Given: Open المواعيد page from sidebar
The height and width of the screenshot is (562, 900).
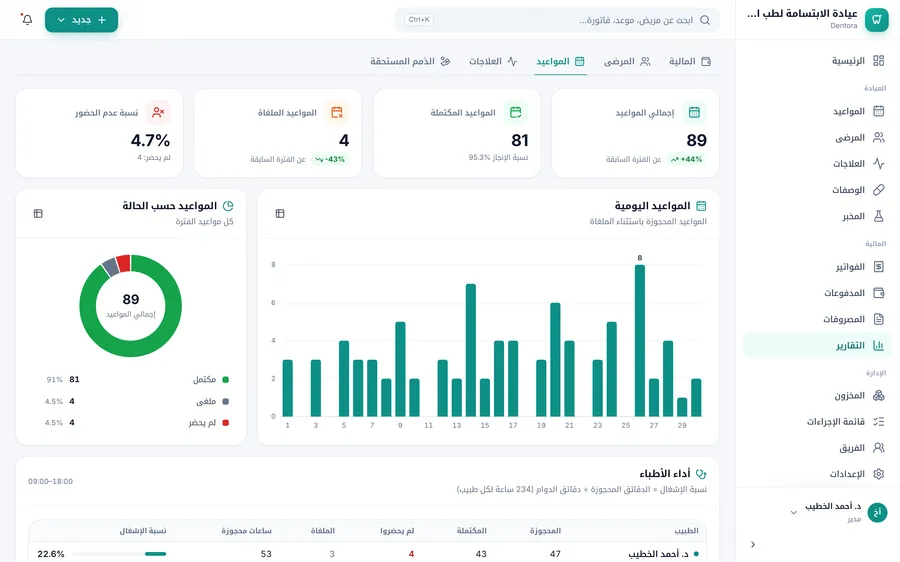Looking at the screenshot, I should (817, 111).
